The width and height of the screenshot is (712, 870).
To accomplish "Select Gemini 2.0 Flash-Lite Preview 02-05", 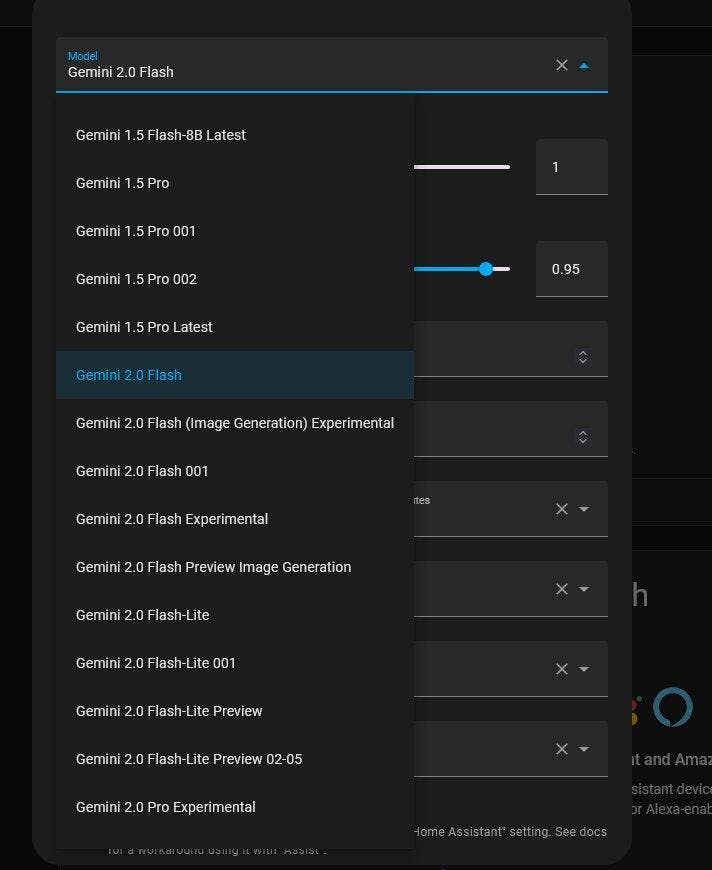I will coord(189,759).
